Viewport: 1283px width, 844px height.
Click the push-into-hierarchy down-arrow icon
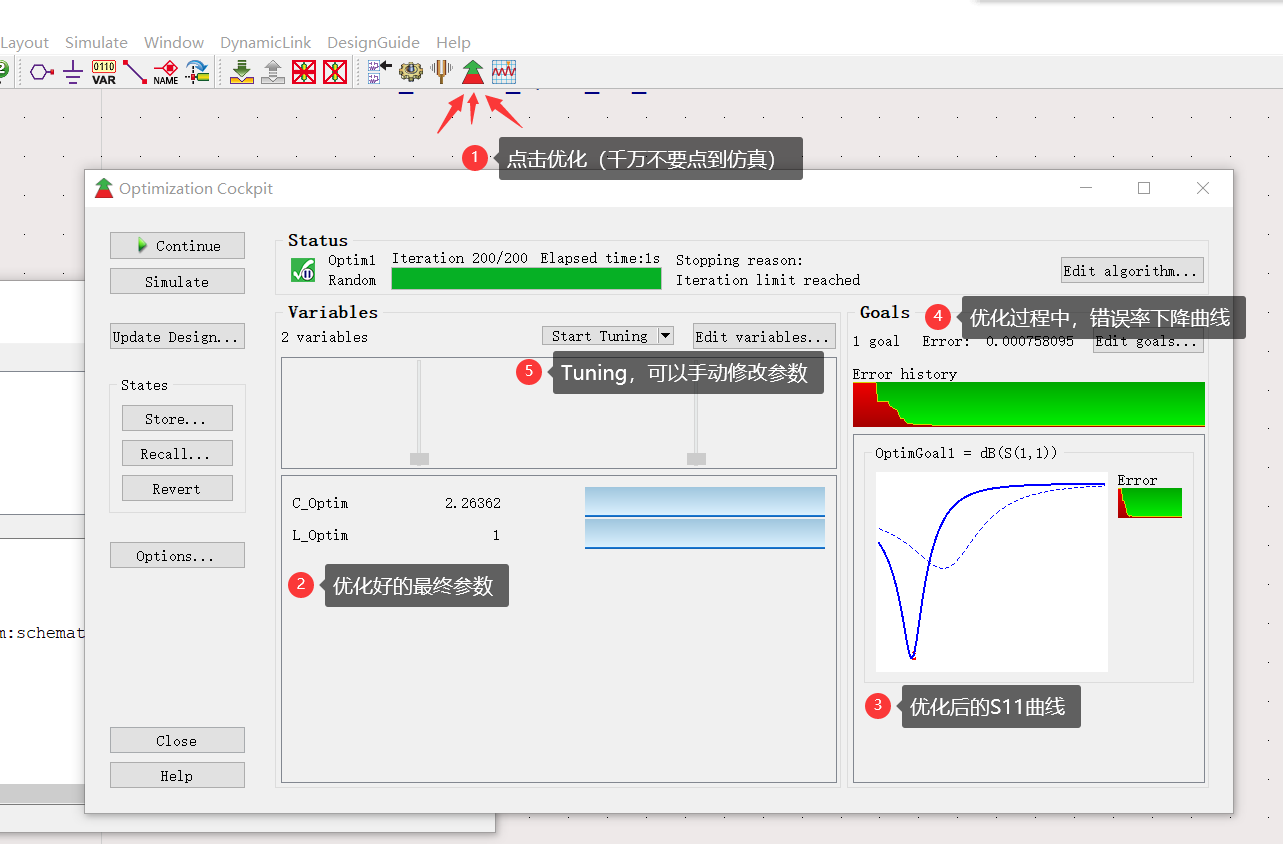coord(241,71)
